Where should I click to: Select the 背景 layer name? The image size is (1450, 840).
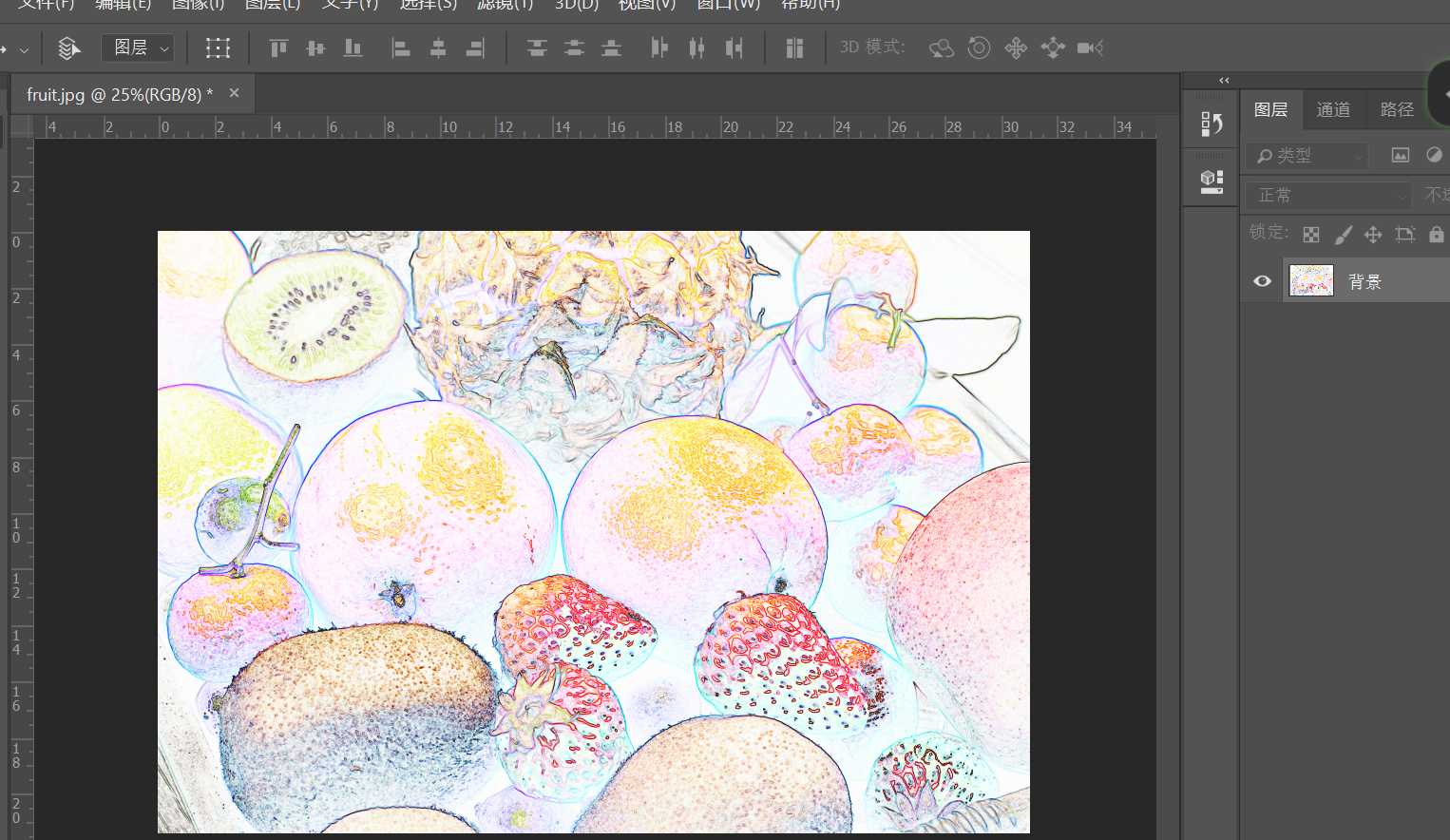[x=1365, y=281]
